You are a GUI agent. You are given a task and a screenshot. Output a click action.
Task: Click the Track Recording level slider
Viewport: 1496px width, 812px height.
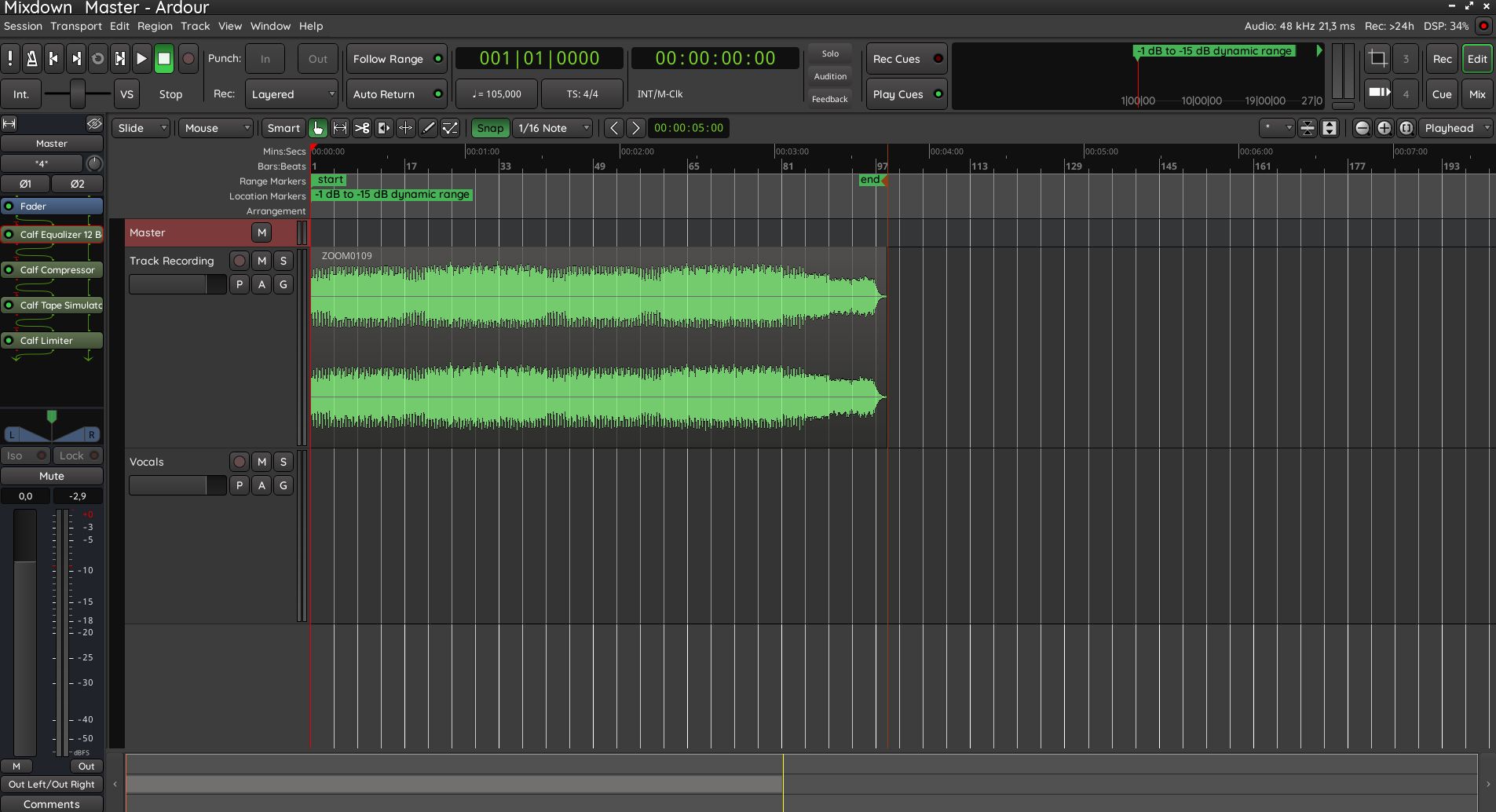coord(177,284)
